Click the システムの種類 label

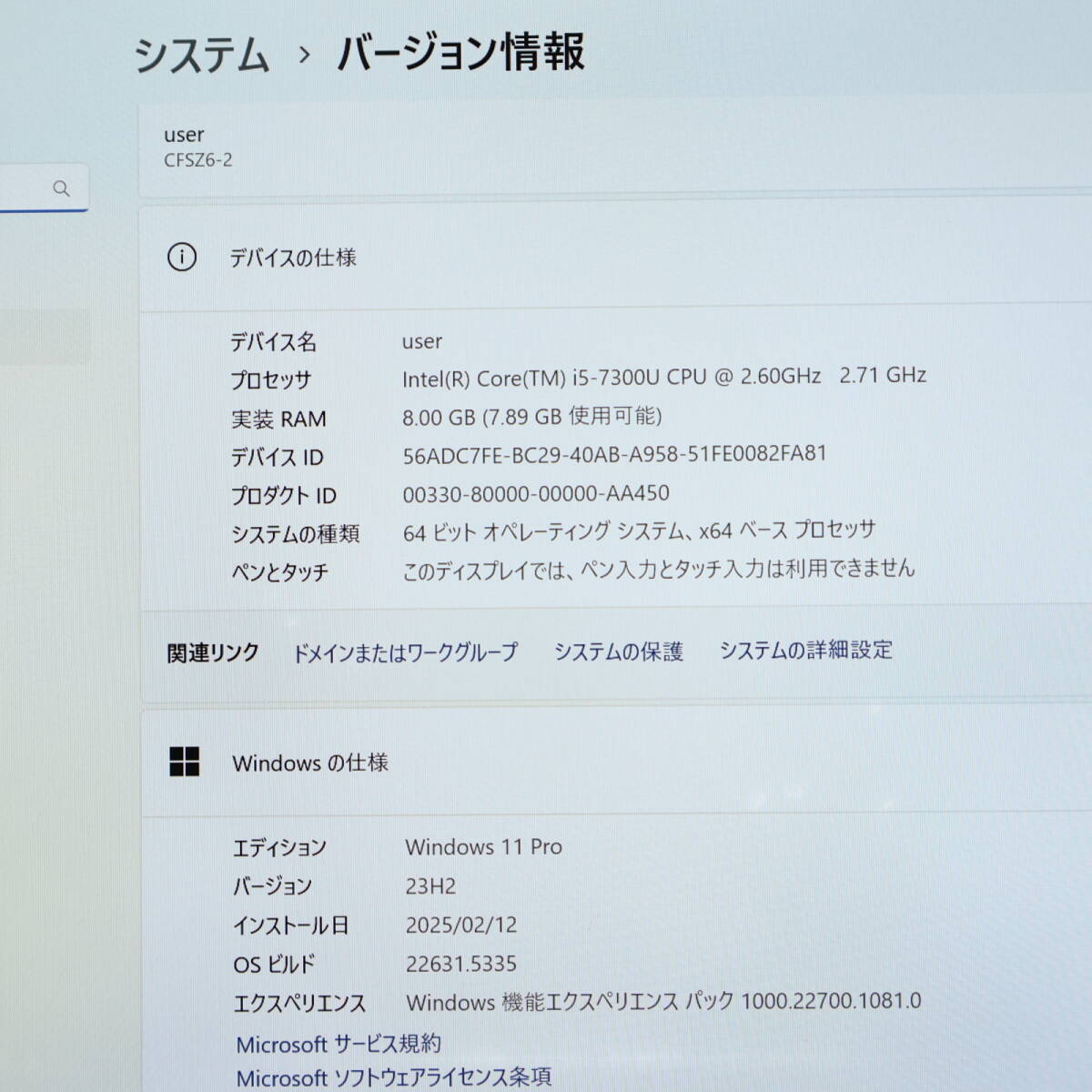[295, 533]
